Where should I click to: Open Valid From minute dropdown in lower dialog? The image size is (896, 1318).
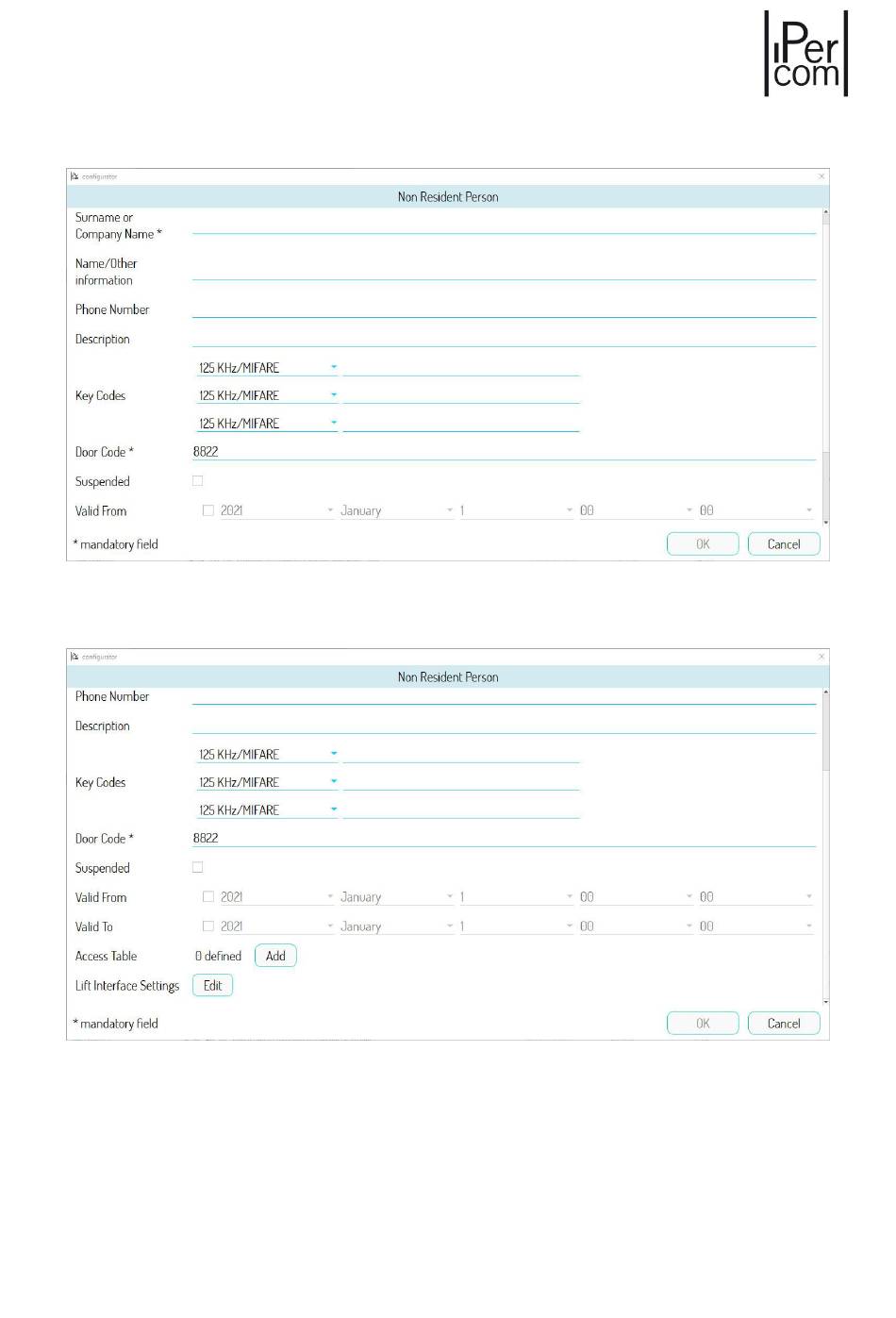tap(755, 897)
